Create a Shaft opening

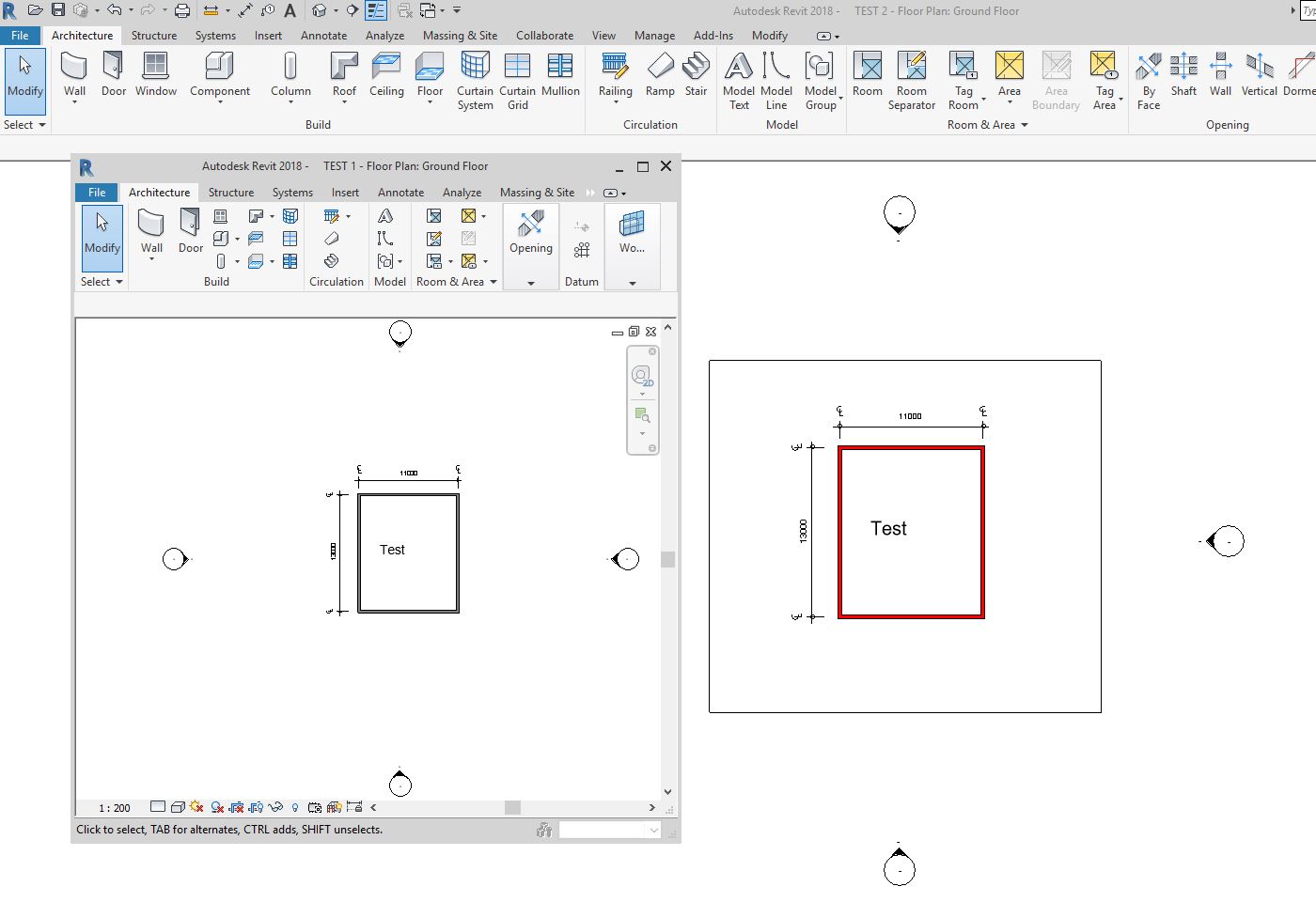coord(1183,75)
